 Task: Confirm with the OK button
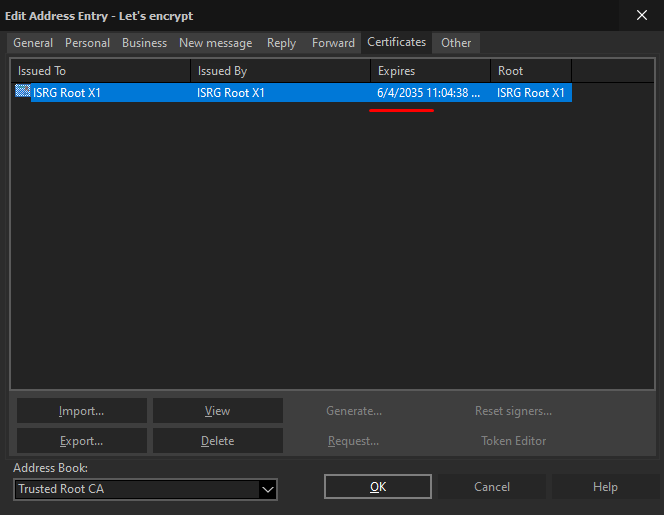pos(378,487)
